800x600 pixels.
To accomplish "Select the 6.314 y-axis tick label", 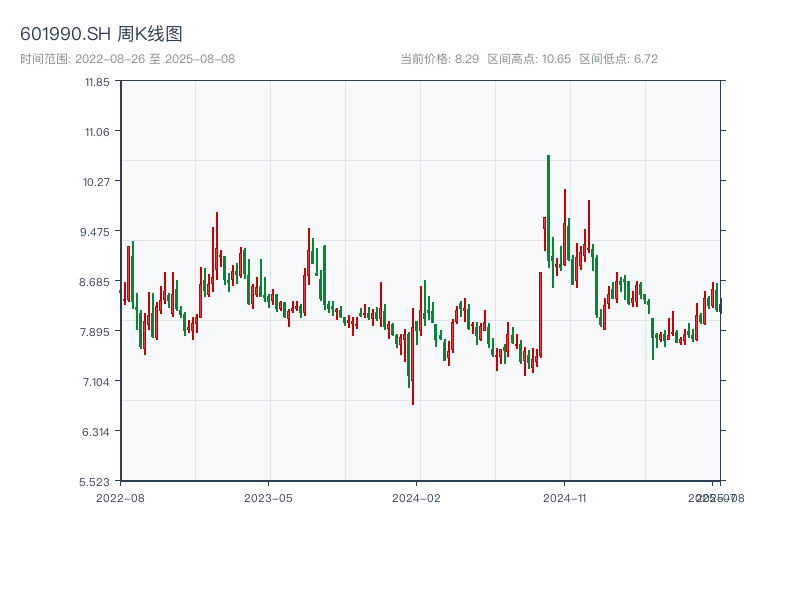I will [97, 432].
